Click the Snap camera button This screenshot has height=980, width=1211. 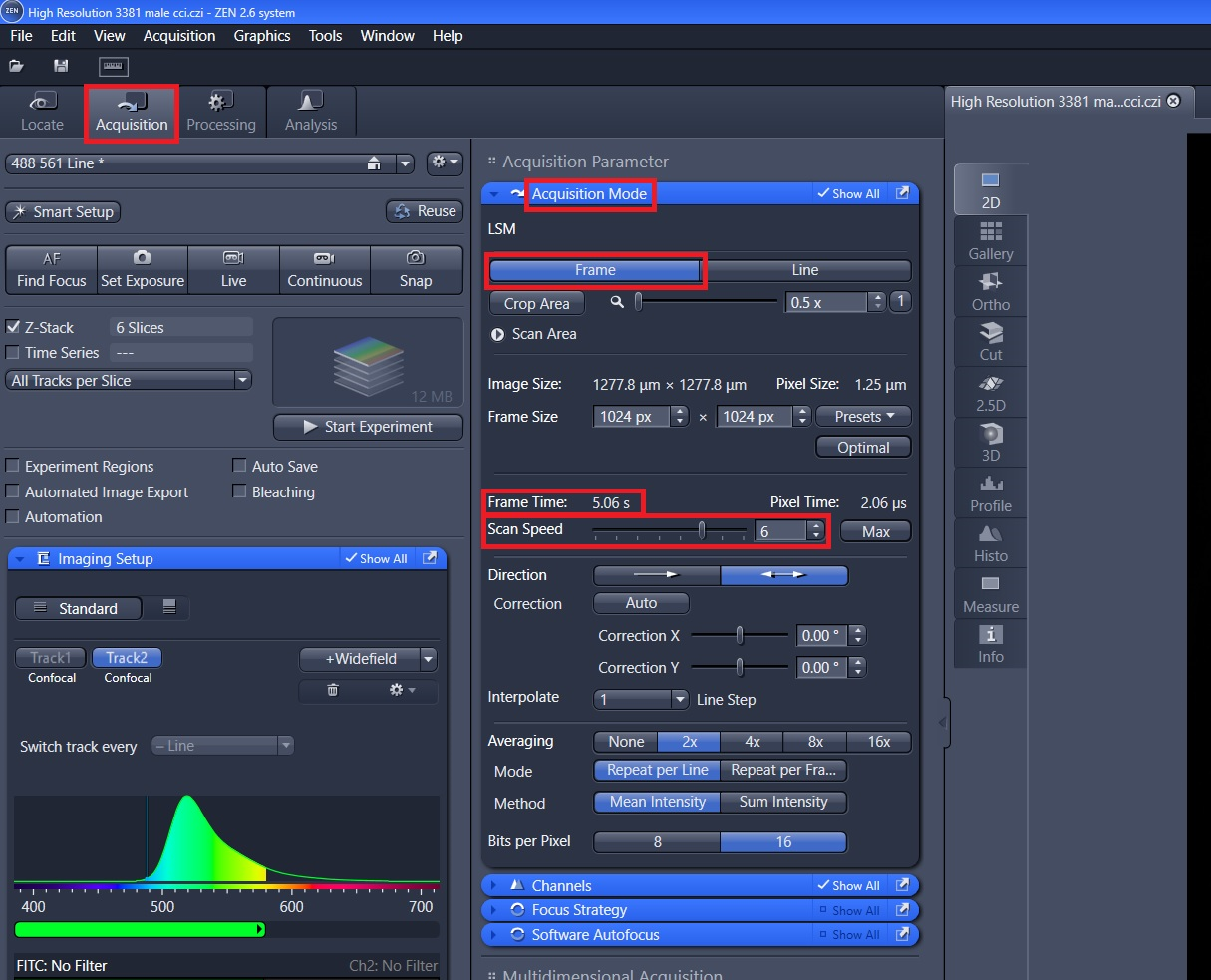416,270
